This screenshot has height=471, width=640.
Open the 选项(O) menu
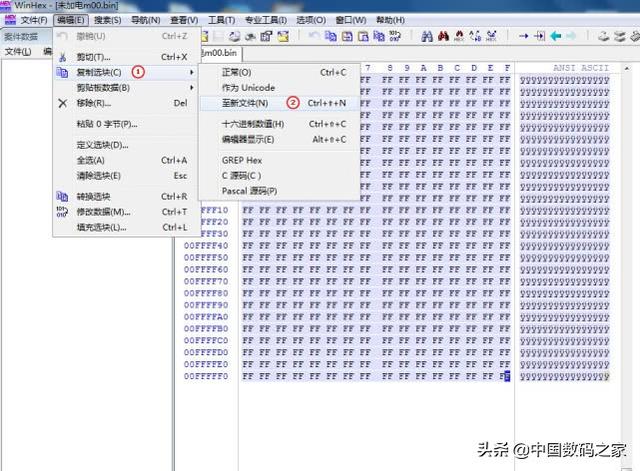pyautogui.click(x=311, y=20)
